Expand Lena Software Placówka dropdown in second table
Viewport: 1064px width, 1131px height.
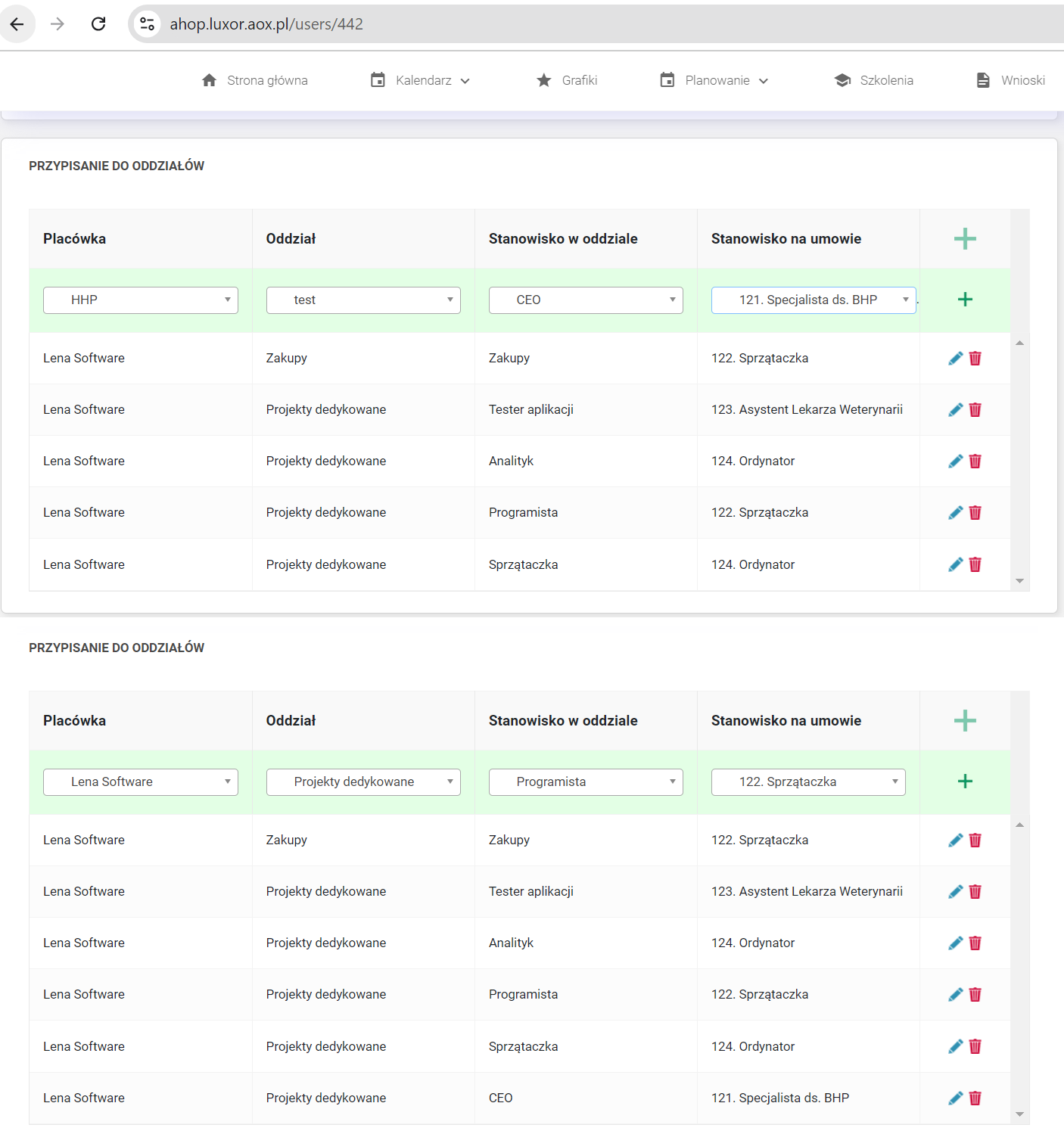(141, 782)
